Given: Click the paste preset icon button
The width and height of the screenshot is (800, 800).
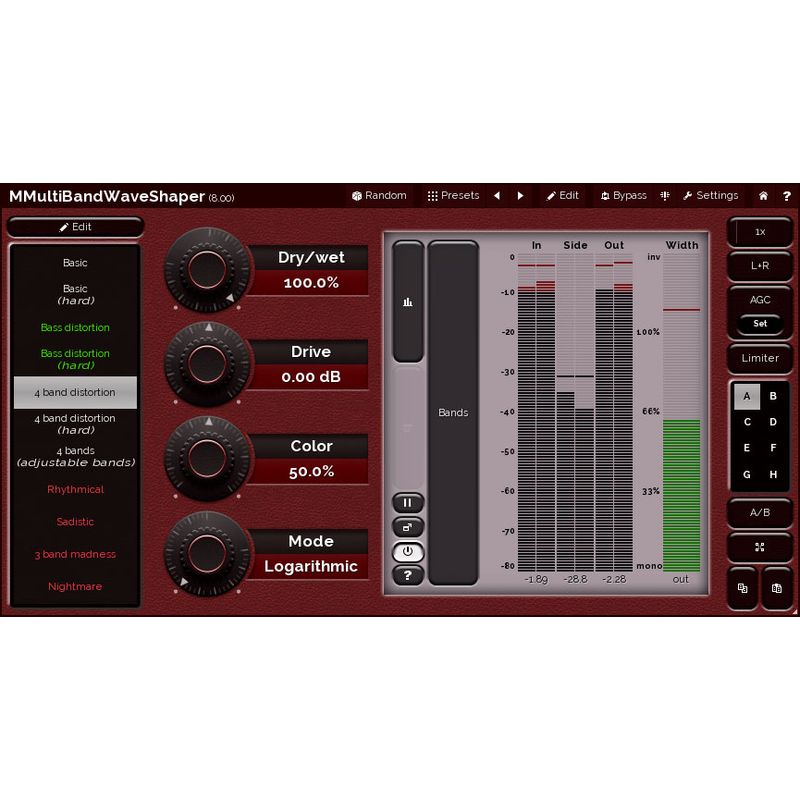Looking at the screenshot, I should click(777, 588).
